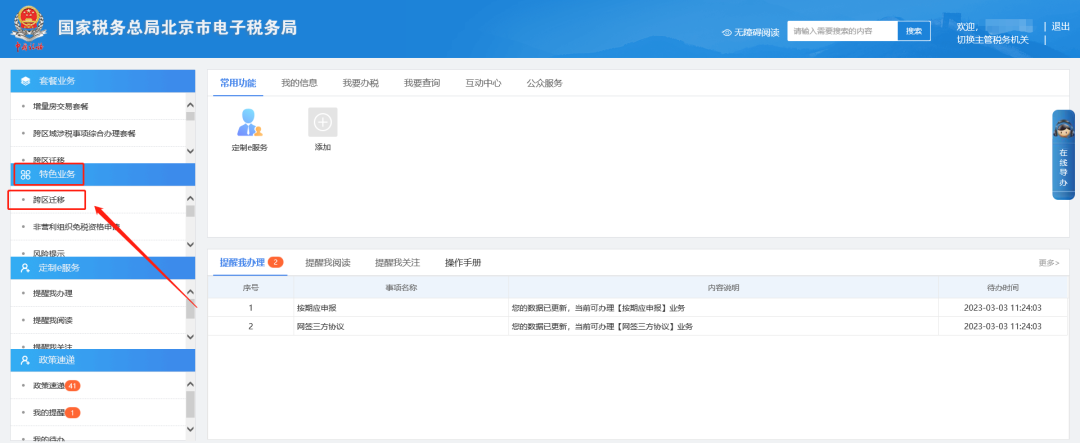Switch to the 提醒我阅读 tab

coord(328,262)
